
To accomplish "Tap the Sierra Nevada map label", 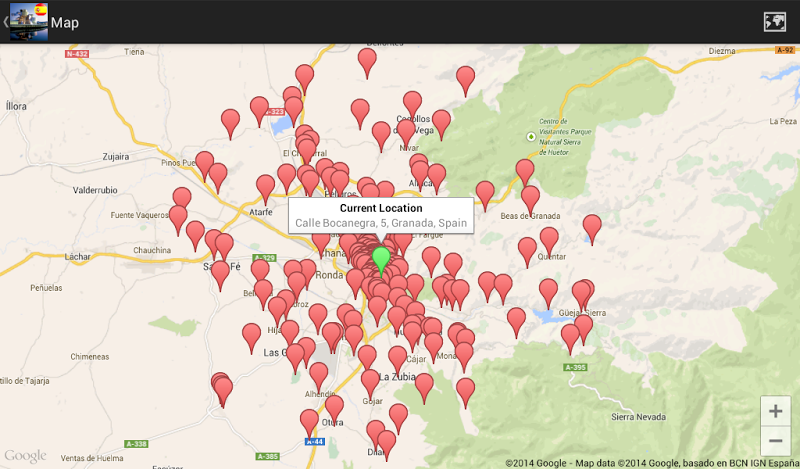I will point(638,417).
